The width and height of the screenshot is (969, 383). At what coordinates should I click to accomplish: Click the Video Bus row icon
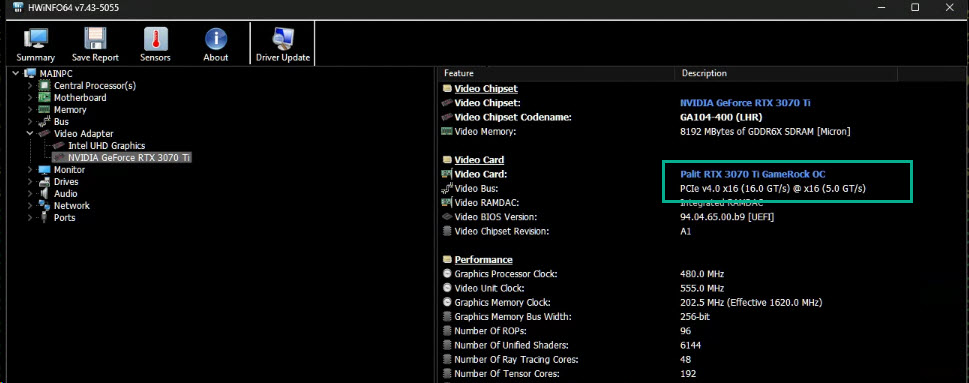coord(447,188)
